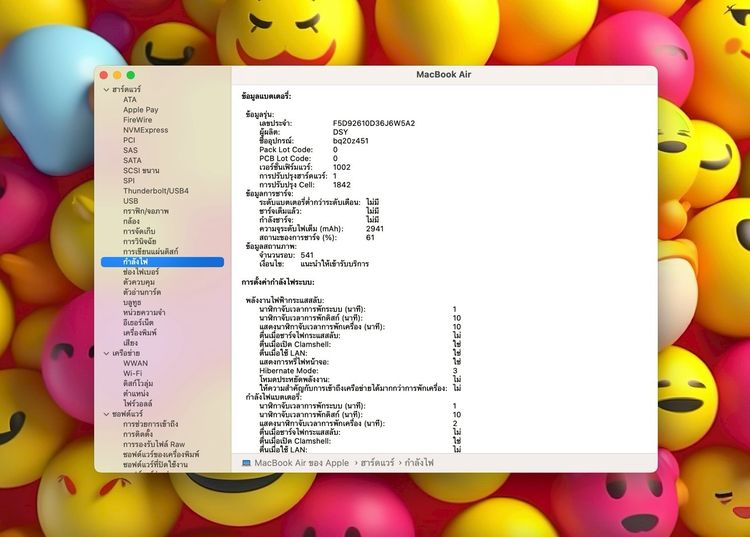Click MacBook Air ของ Apple in path bar
750x537 pixels.
(301, 463)
